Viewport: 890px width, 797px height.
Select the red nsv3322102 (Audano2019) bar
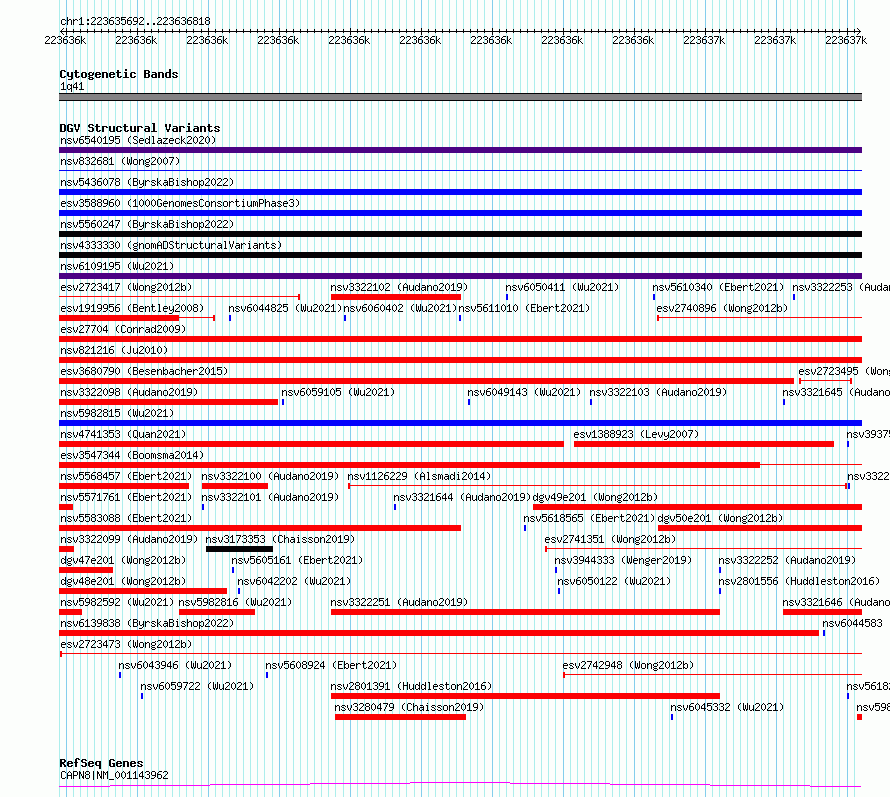pyautogui.click(x=396, y=297)
